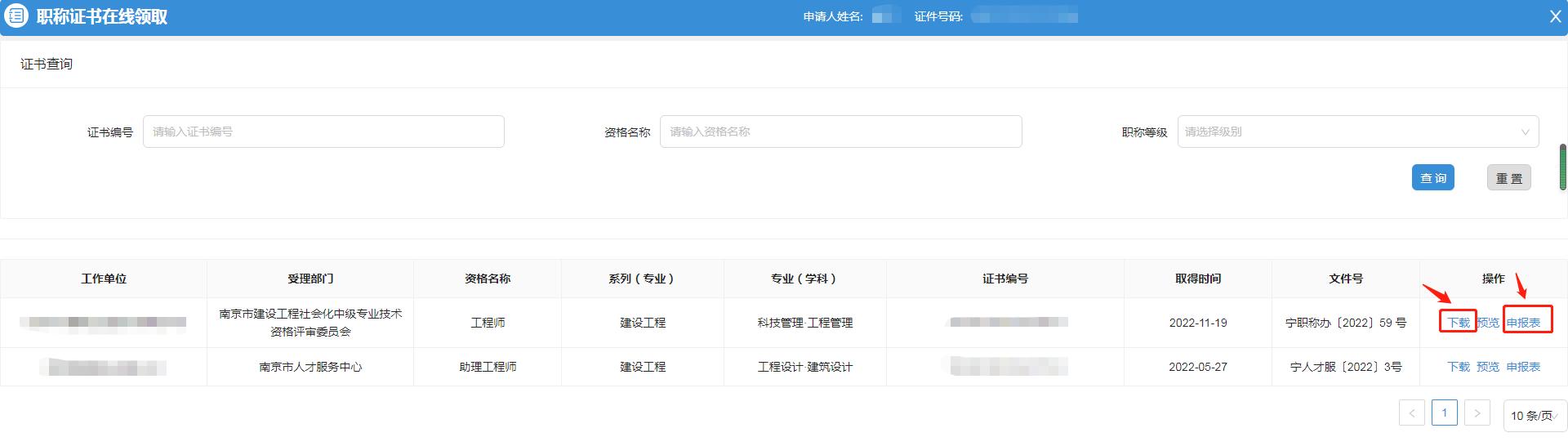
Task: Close the 职称证书在线领取 window
Action: (x=1555, y=16)
